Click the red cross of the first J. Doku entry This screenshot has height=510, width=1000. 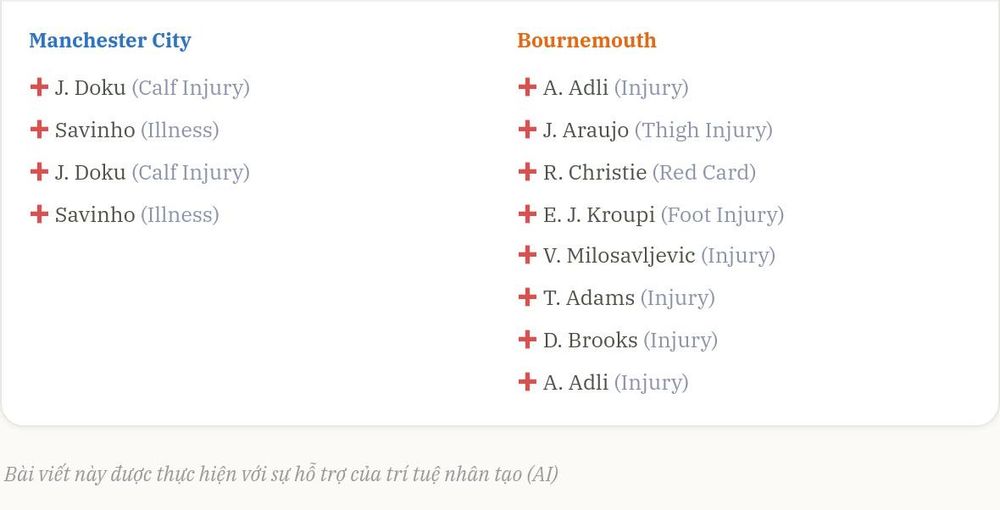click(x=39, y=87)
